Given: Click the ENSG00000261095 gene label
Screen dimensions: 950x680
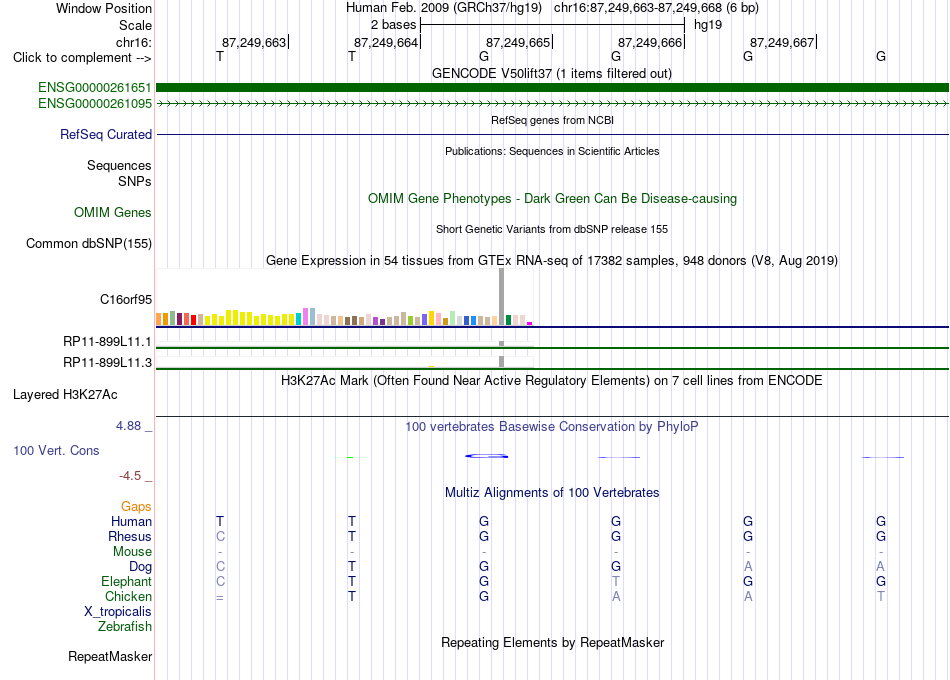Looking at the screenshot, I should coord(95,104).
